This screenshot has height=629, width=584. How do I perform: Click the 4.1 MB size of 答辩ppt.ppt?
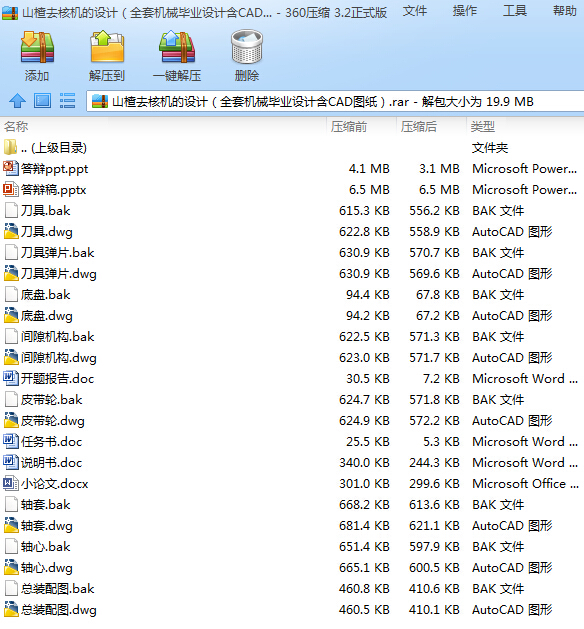369,168
